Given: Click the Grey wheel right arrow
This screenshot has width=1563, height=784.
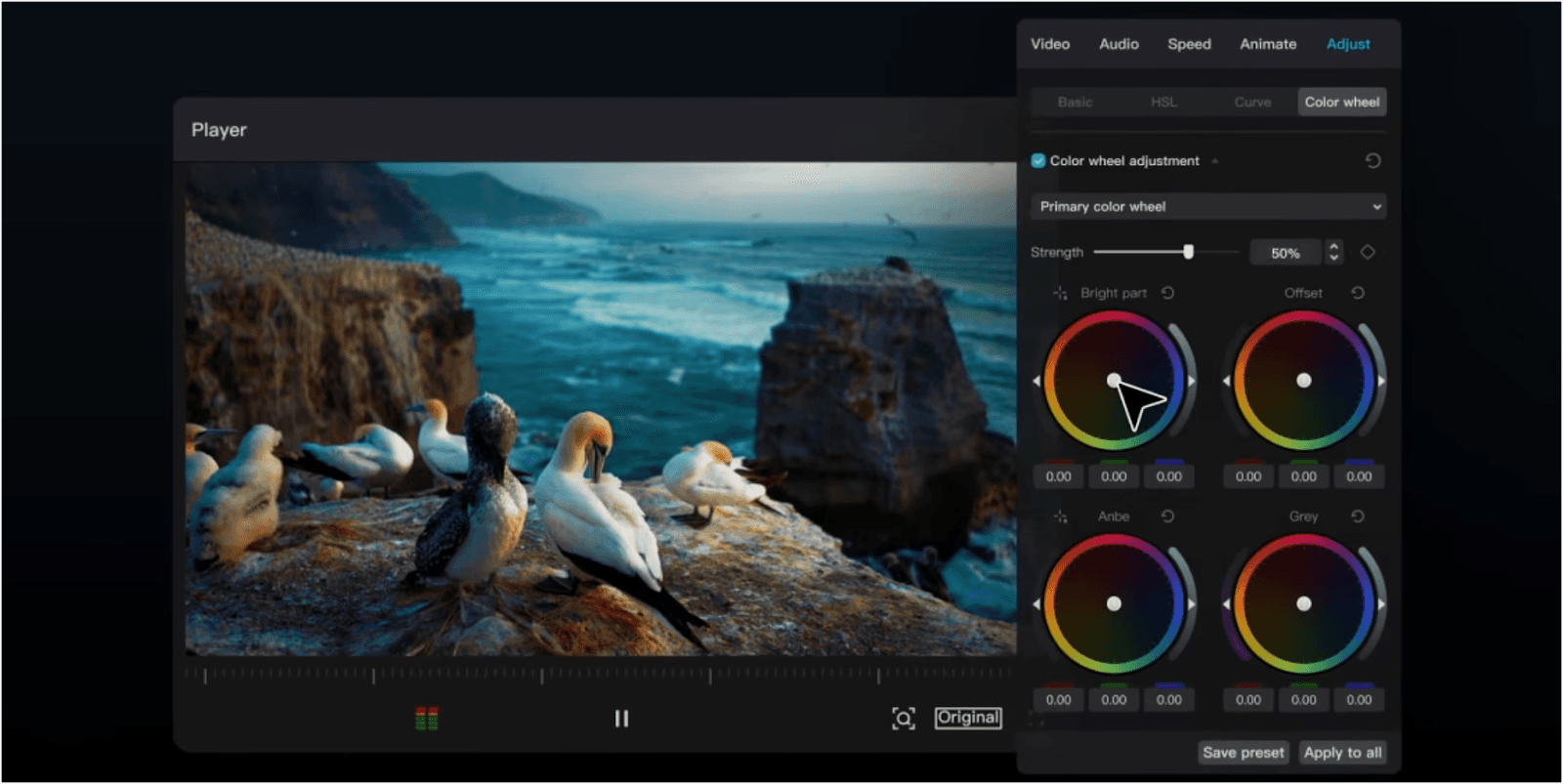Looking at the screenshot, I should pos(1381,604).
